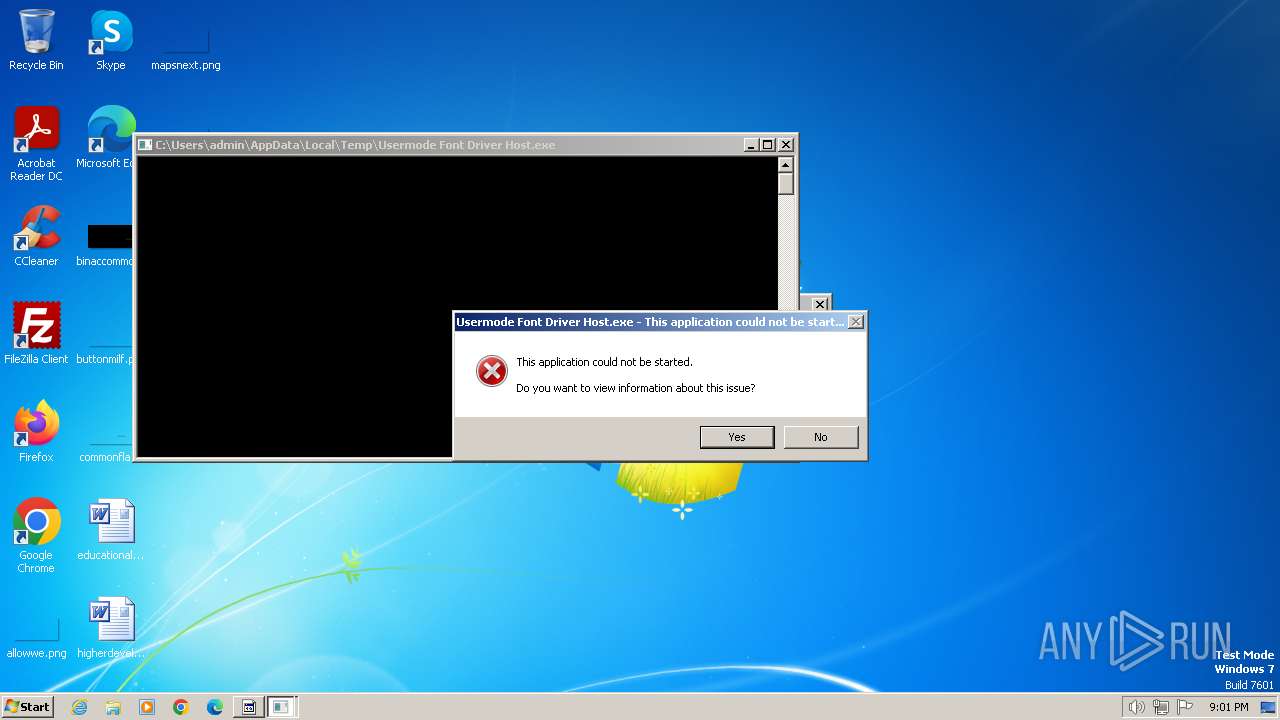Open Acrobat Reader DC shortcut
Viewport: 1280px width, 720px height.
pyautogui.click(x=36, y=143)
